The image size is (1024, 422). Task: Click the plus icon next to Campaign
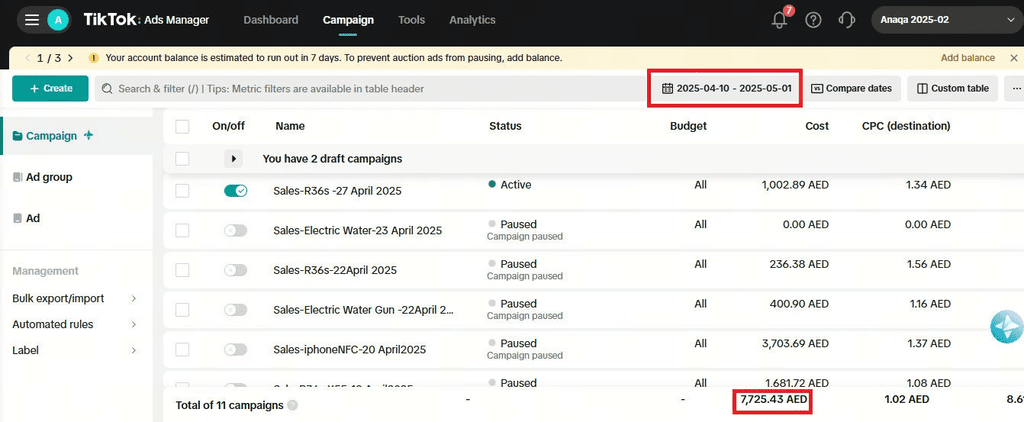point(89,135)
